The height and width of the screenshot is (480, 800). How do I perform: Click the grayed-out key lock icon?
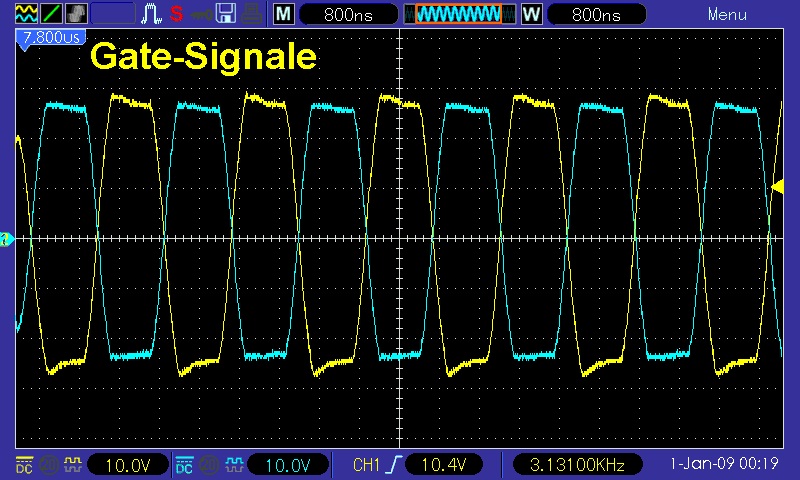[x=202, y=14]
